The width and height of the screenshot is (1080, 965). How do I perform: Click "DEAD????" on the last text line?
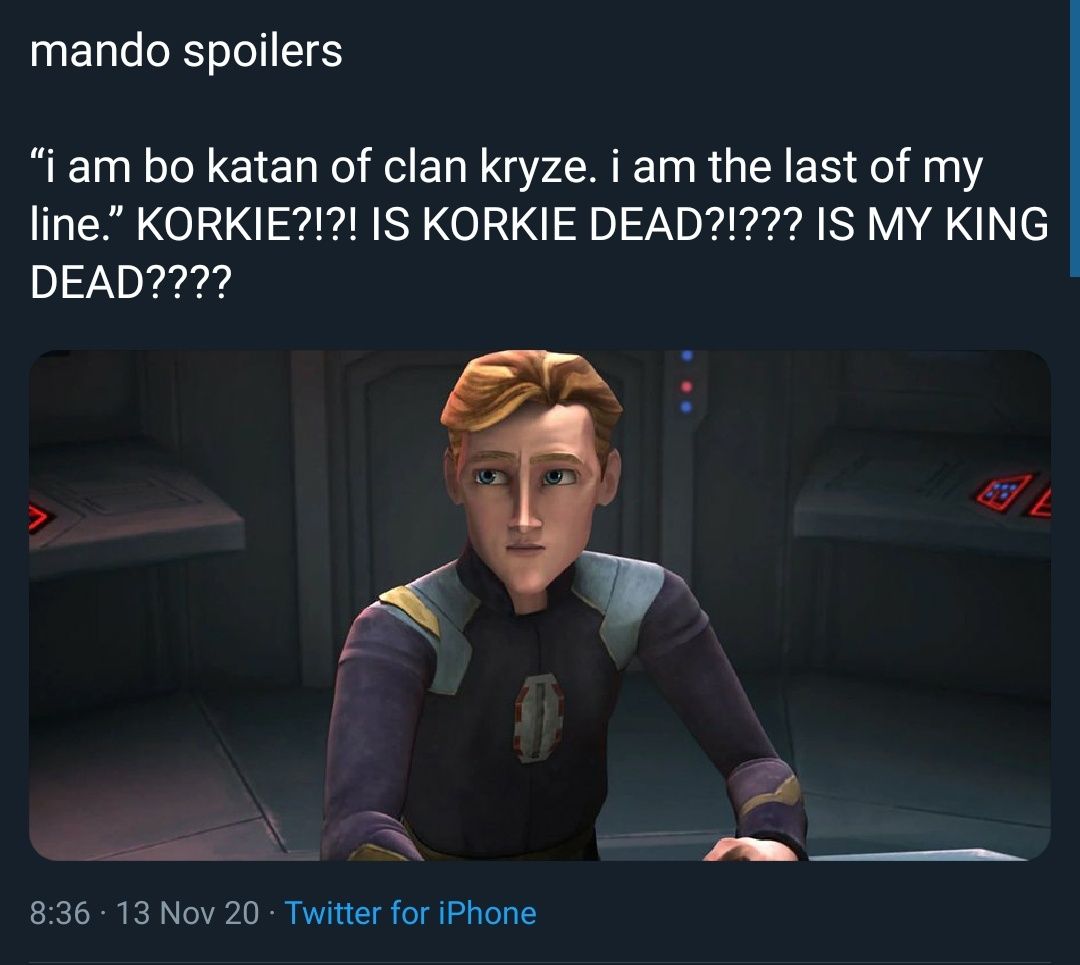pos(130,285)
